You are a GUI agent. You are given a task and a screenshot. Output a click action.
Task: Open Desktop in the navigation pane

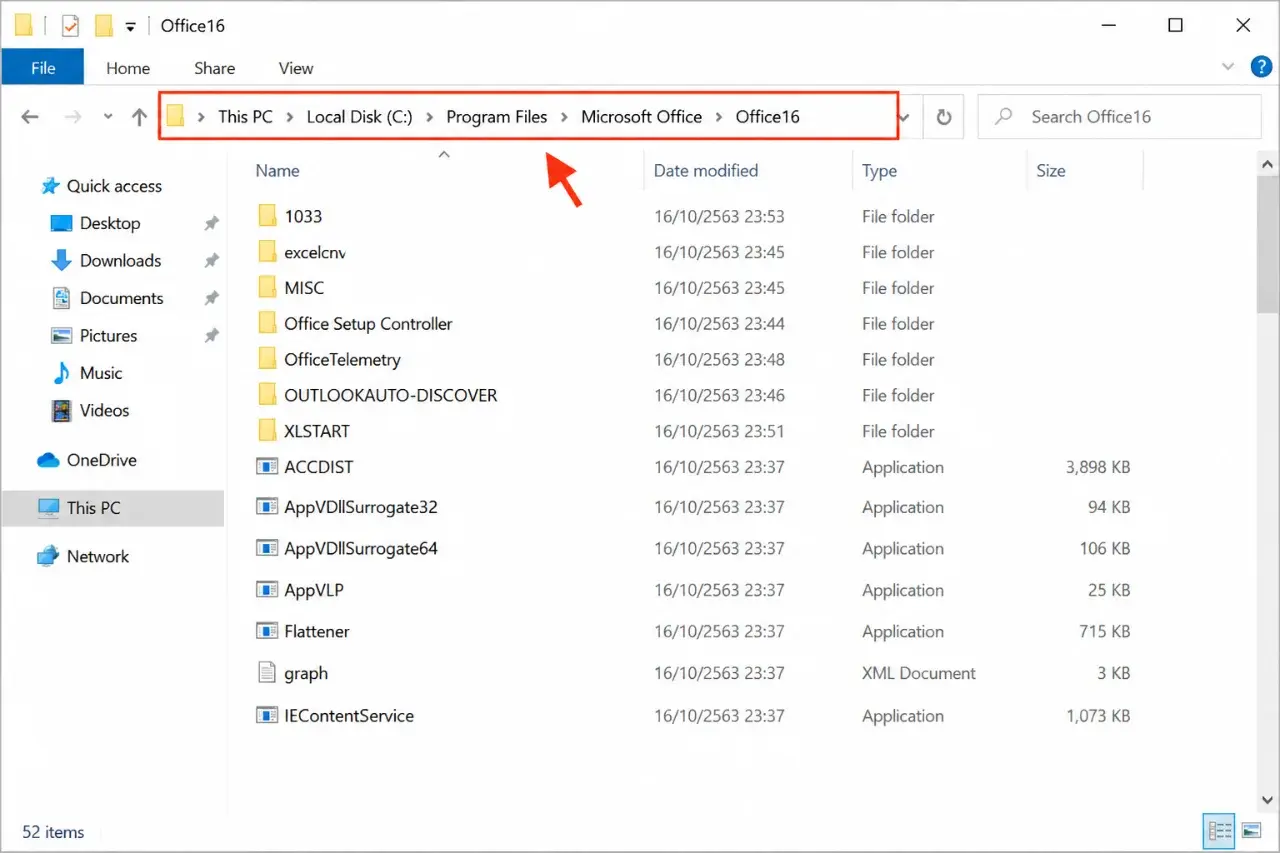110,223
